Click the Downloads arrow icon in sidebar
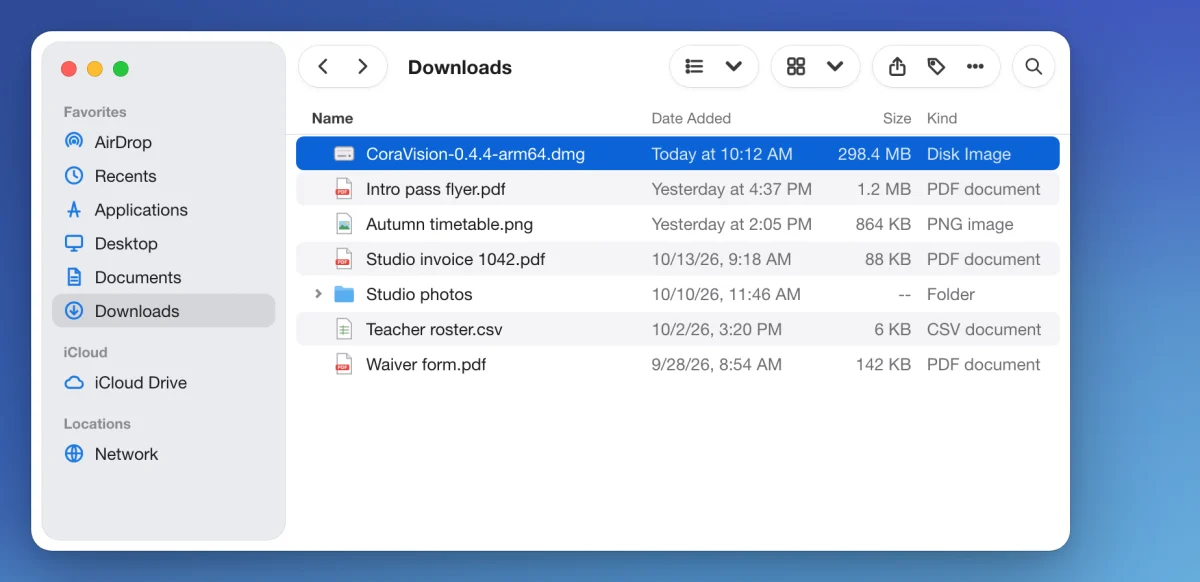The height and width of the screenshot is (582, 1200). (x=74, y=311)
